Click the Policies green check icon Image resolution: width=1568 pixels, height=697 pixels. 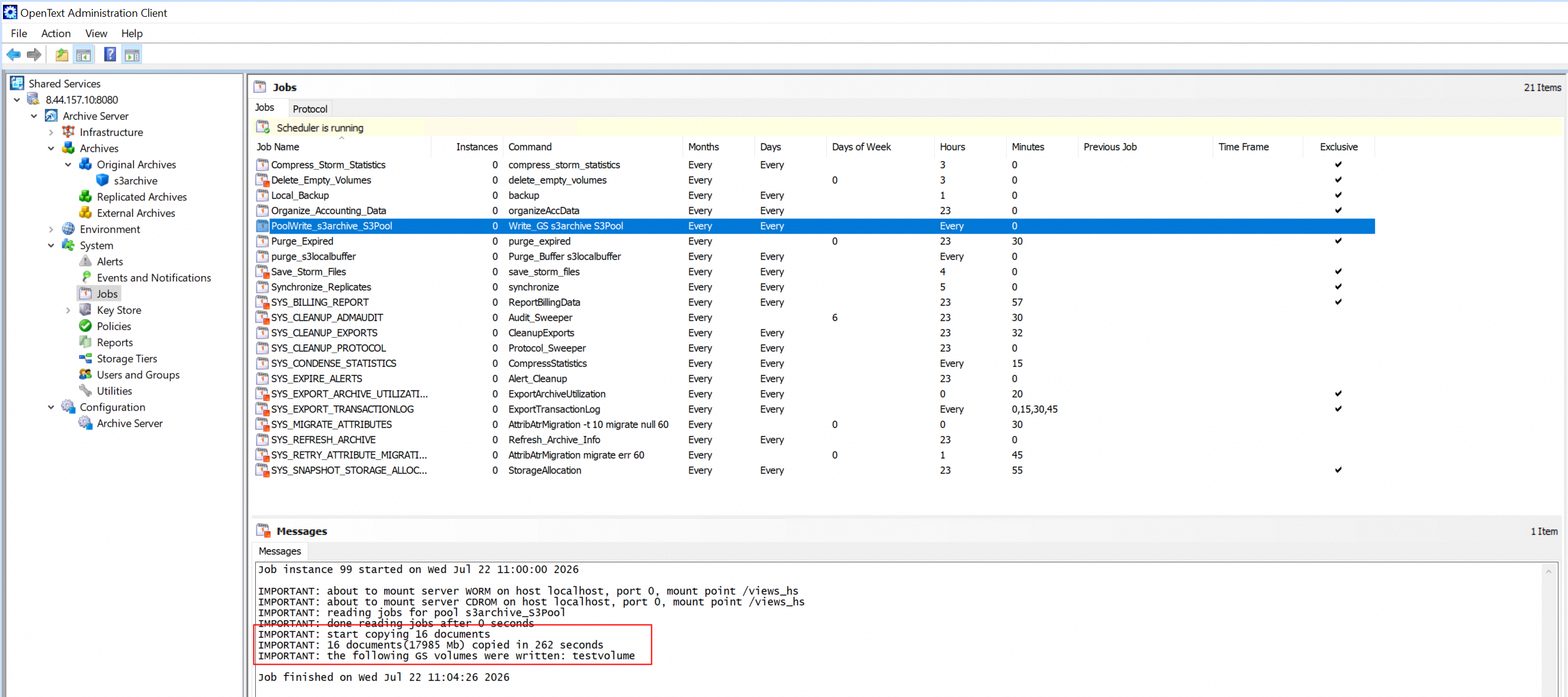[86, 326]
